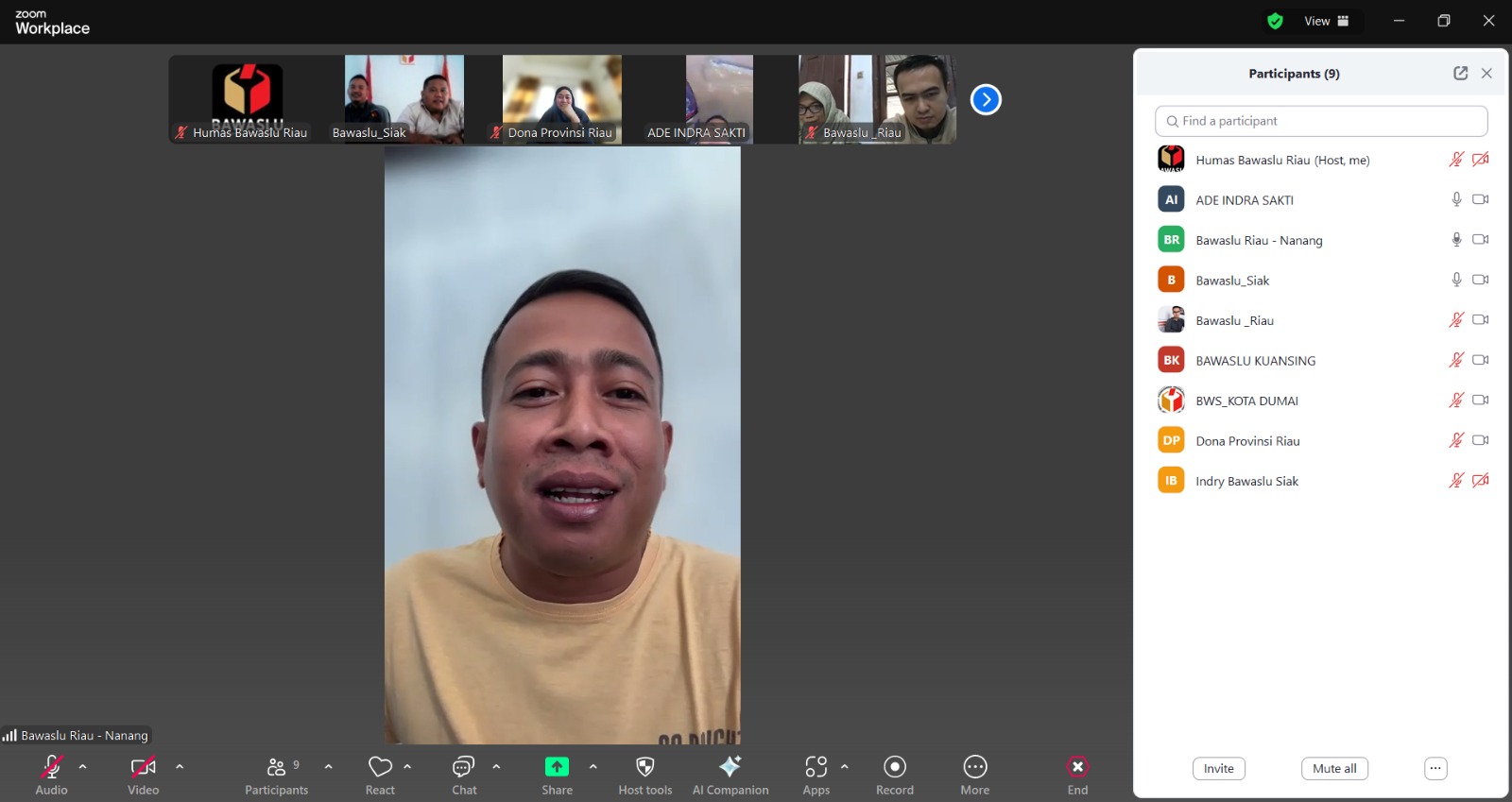This screenshot has width=1512, height=802.
Task: Open the More options menu in toolbar
Action: (x=974, y=767)
